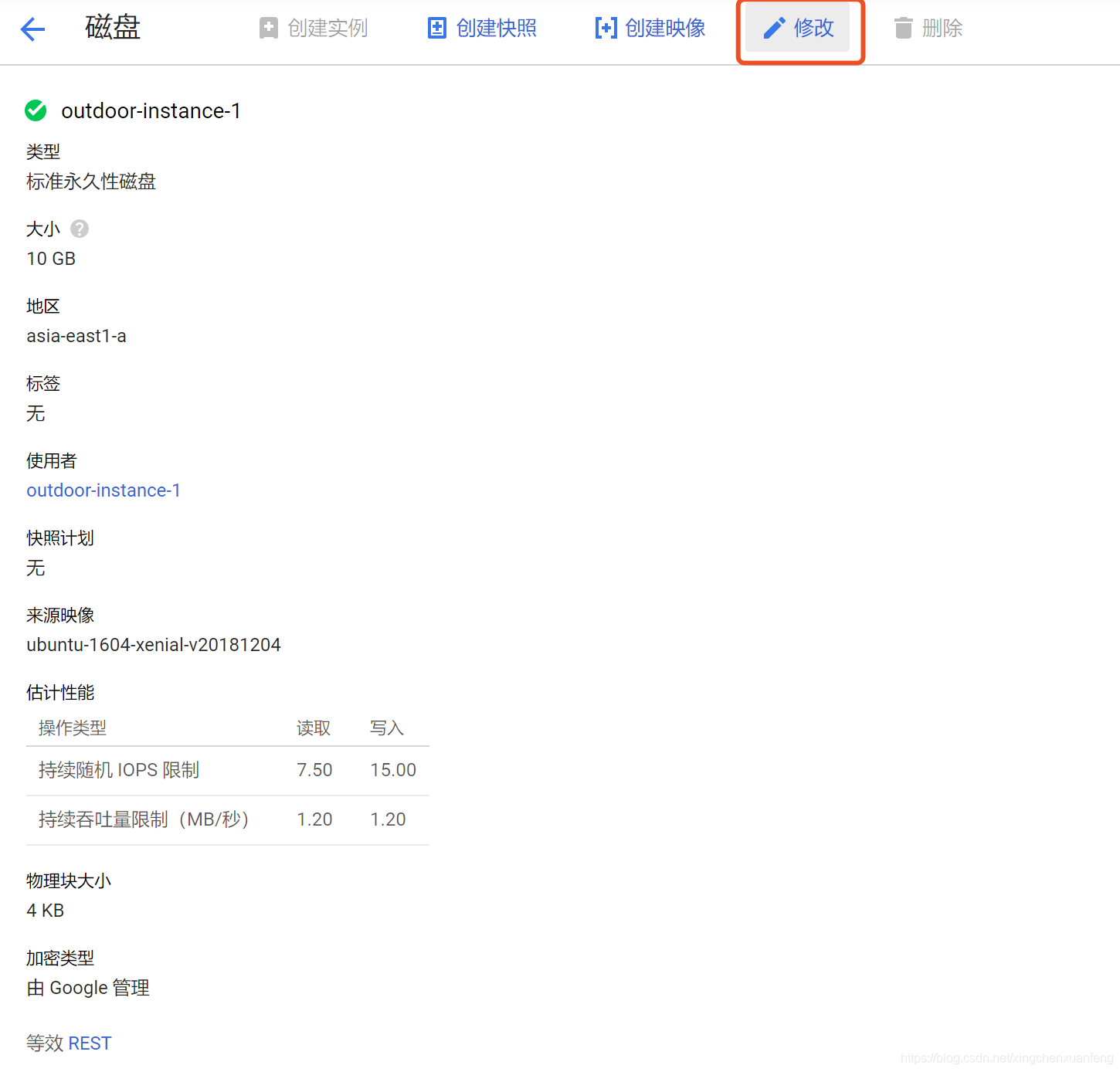This screenshot has height=1072, width=1120.
Task: Click the green status check icon
Action: [36, 110]
